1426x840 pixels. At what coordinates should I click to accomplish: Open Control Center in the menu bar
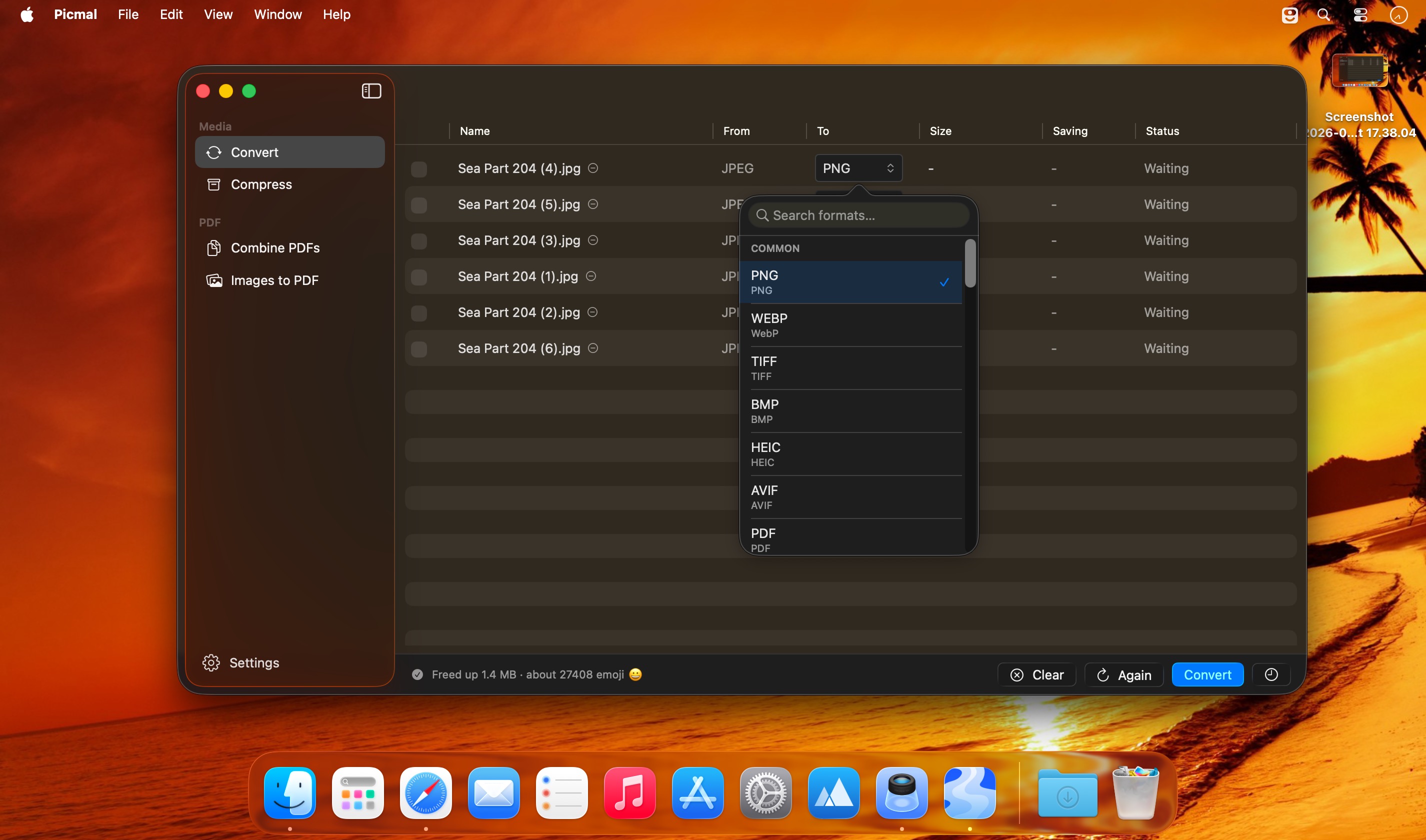tap(1360, 14)
